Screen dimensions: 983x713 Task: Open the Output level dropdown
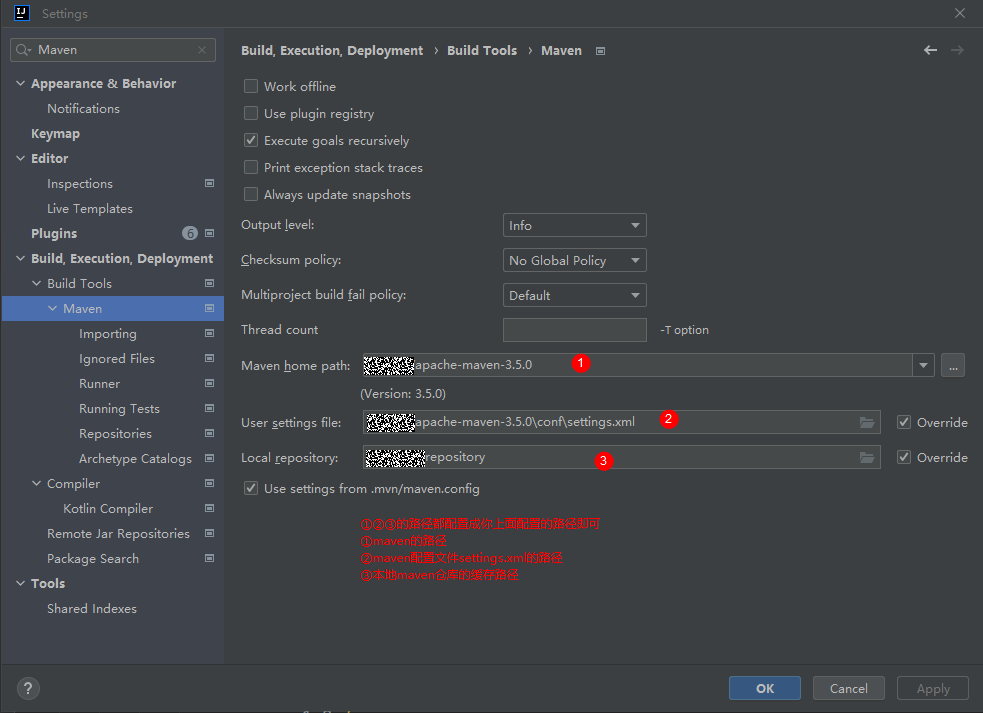(x=574, y=225)
